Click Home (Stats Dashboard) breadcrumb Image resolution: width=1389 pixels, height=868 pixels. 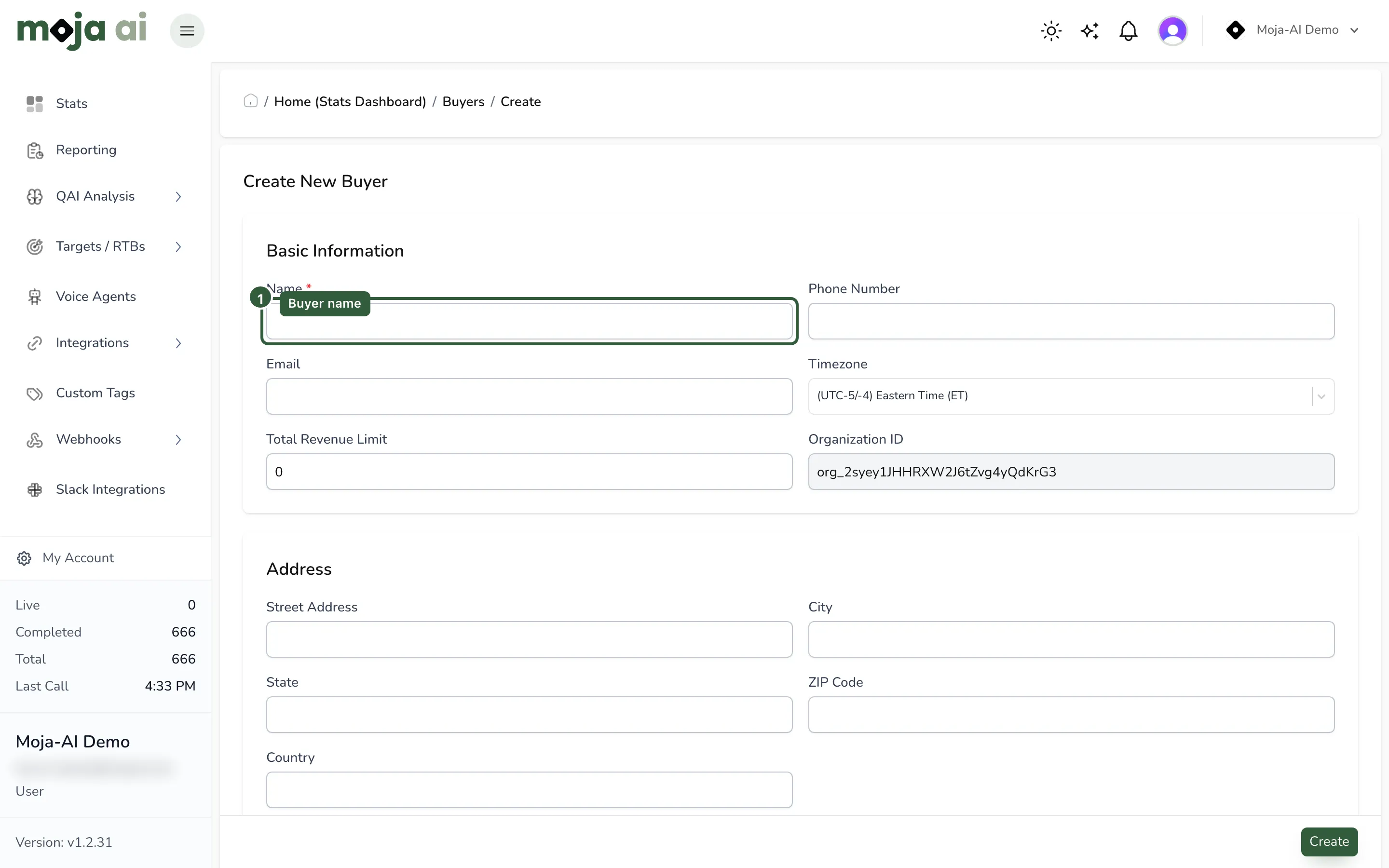pyautogui.click(x=350, y=102)
